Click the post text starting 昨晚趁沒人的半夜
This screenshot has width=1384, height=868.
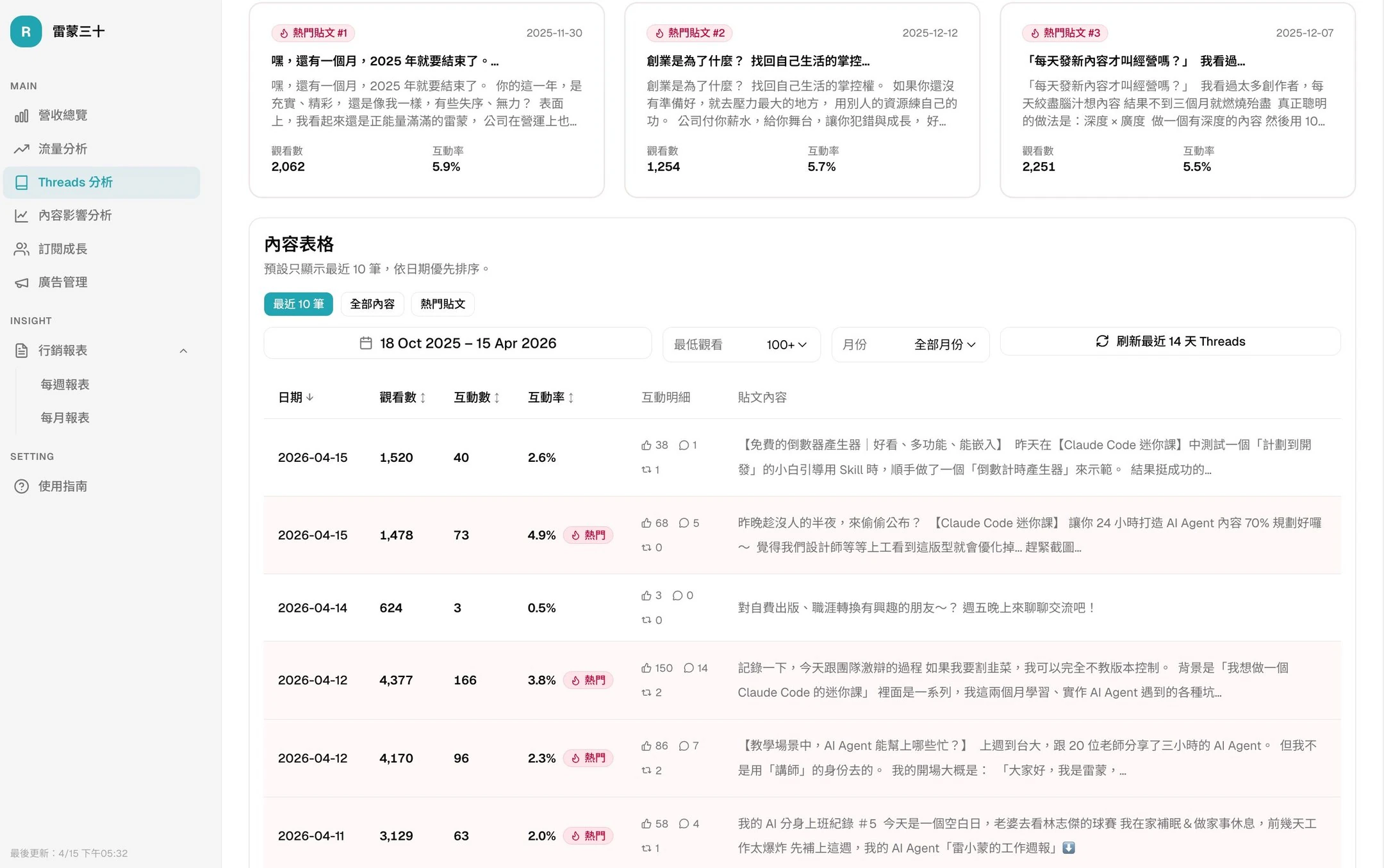pos(1030,535)
